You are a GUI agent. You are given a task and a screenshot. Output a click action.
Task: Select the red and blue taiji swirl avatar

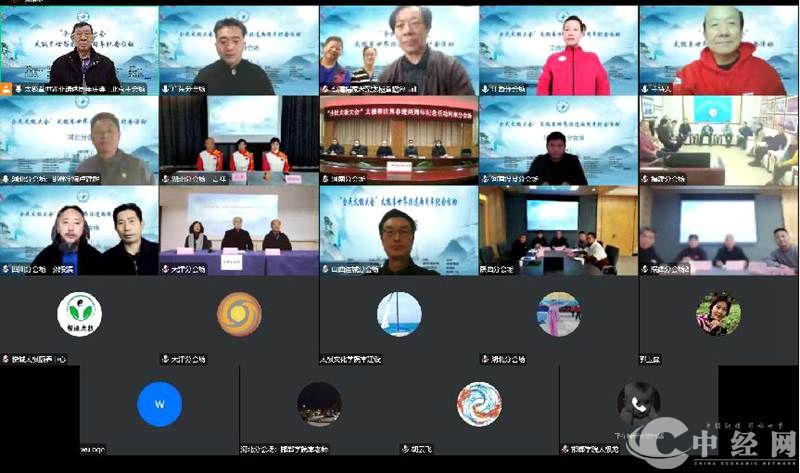pyautogui.click(x=479, y=404)
